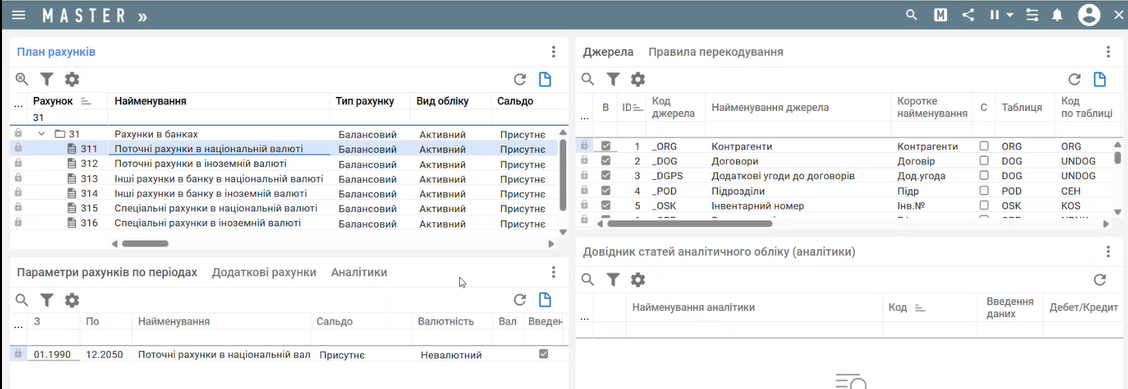
Task: Click new document icon in Джерела panel
Action: point(1099,79)
